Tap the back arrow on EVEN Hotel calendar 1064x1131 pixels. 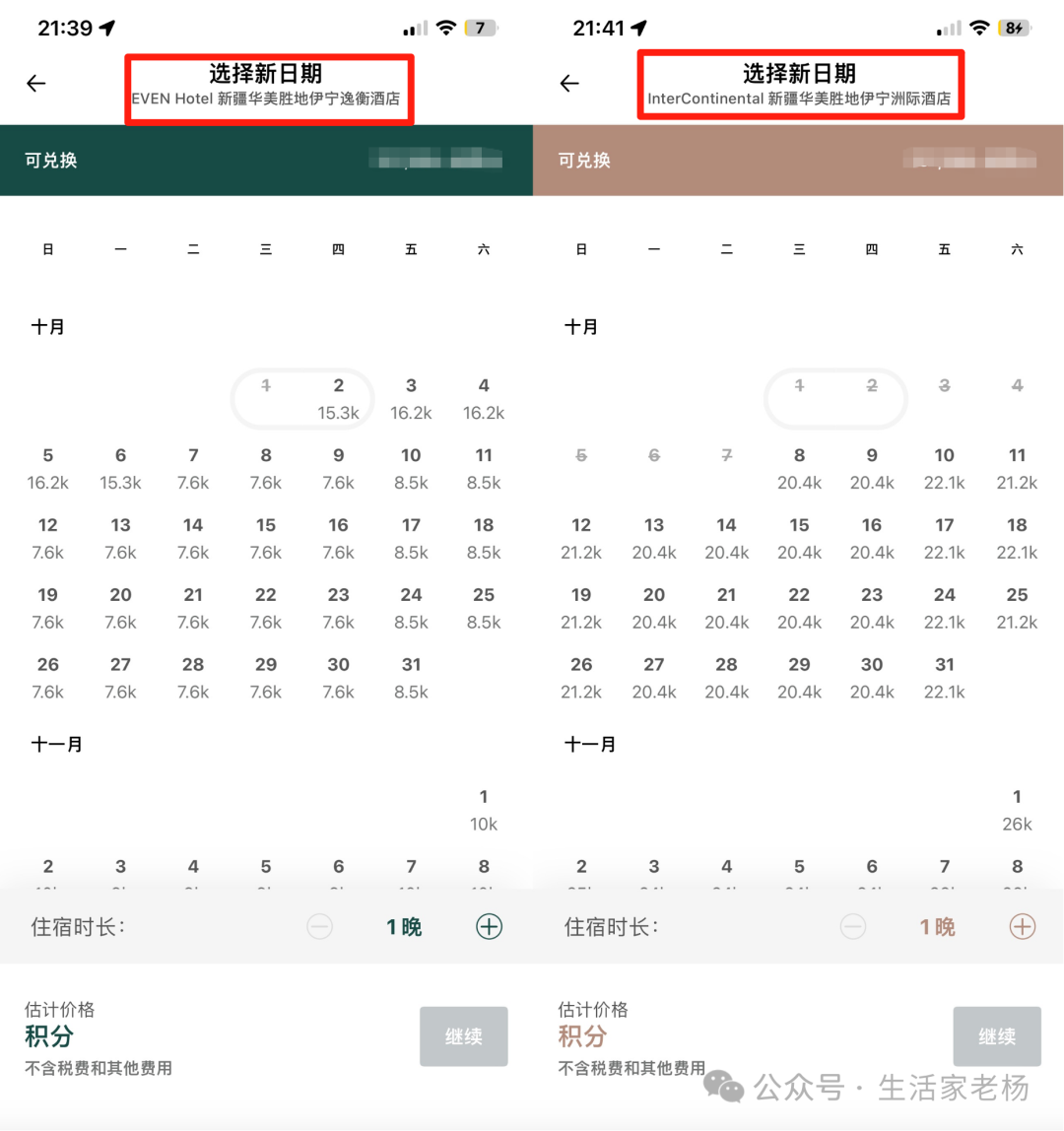tap(36, 84)
